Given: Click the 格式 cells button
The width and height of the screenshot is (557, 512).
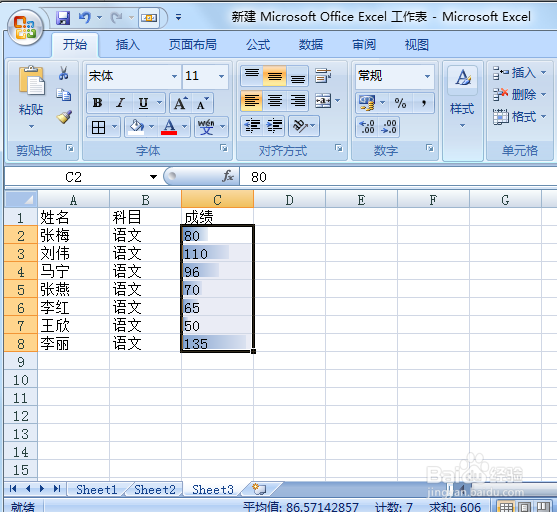Looking at the screenshot, I should click(x=520, y=117).
